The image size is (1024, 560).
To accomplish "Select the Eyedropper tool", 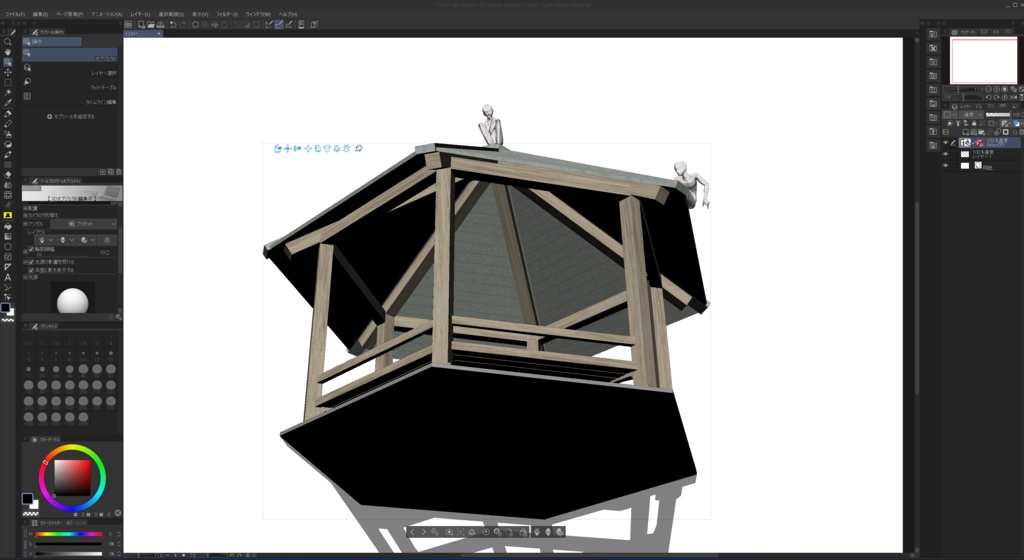I will pos(8,103).
